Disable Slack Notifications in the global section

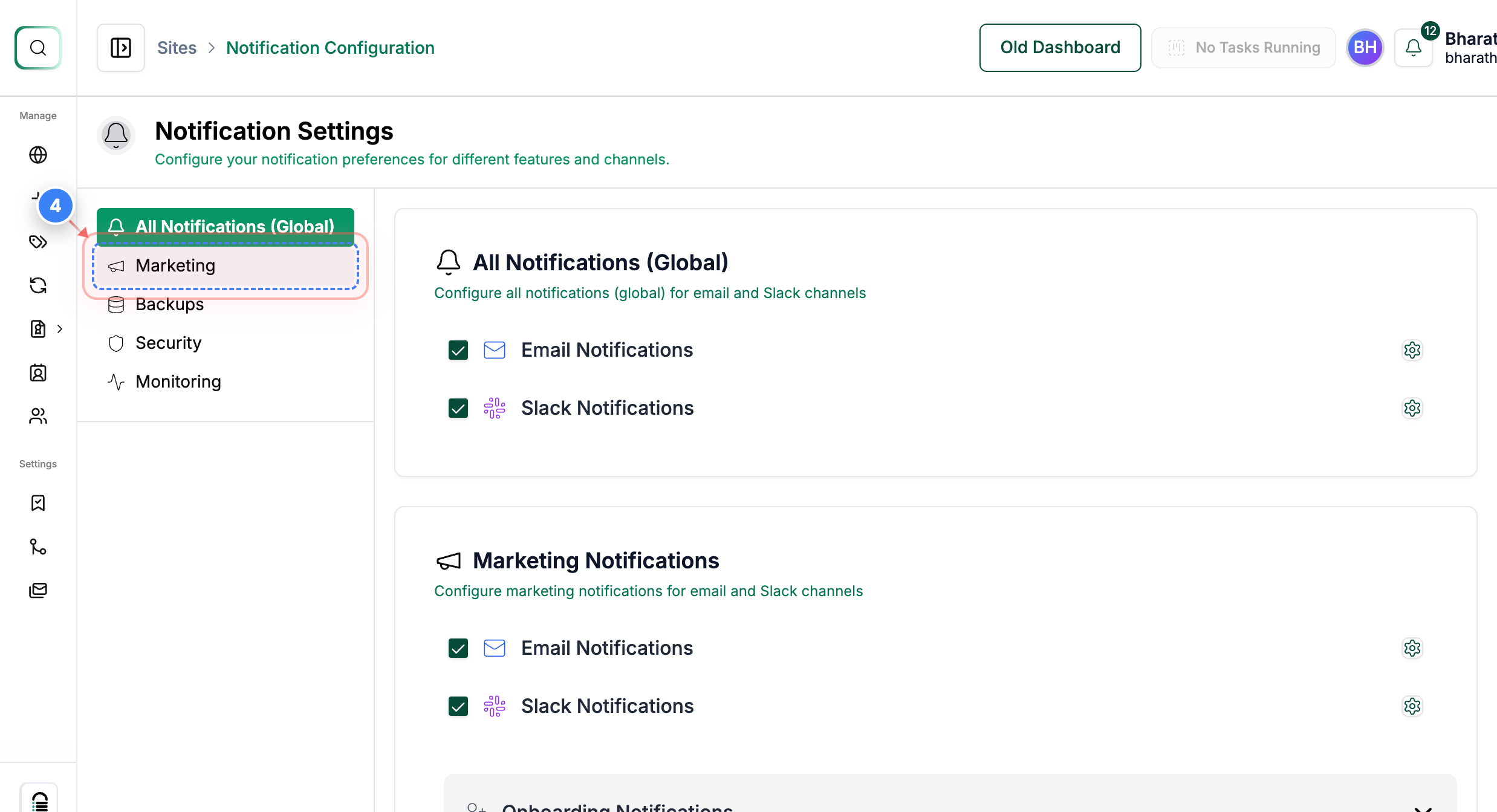click(x=458, y=408)
